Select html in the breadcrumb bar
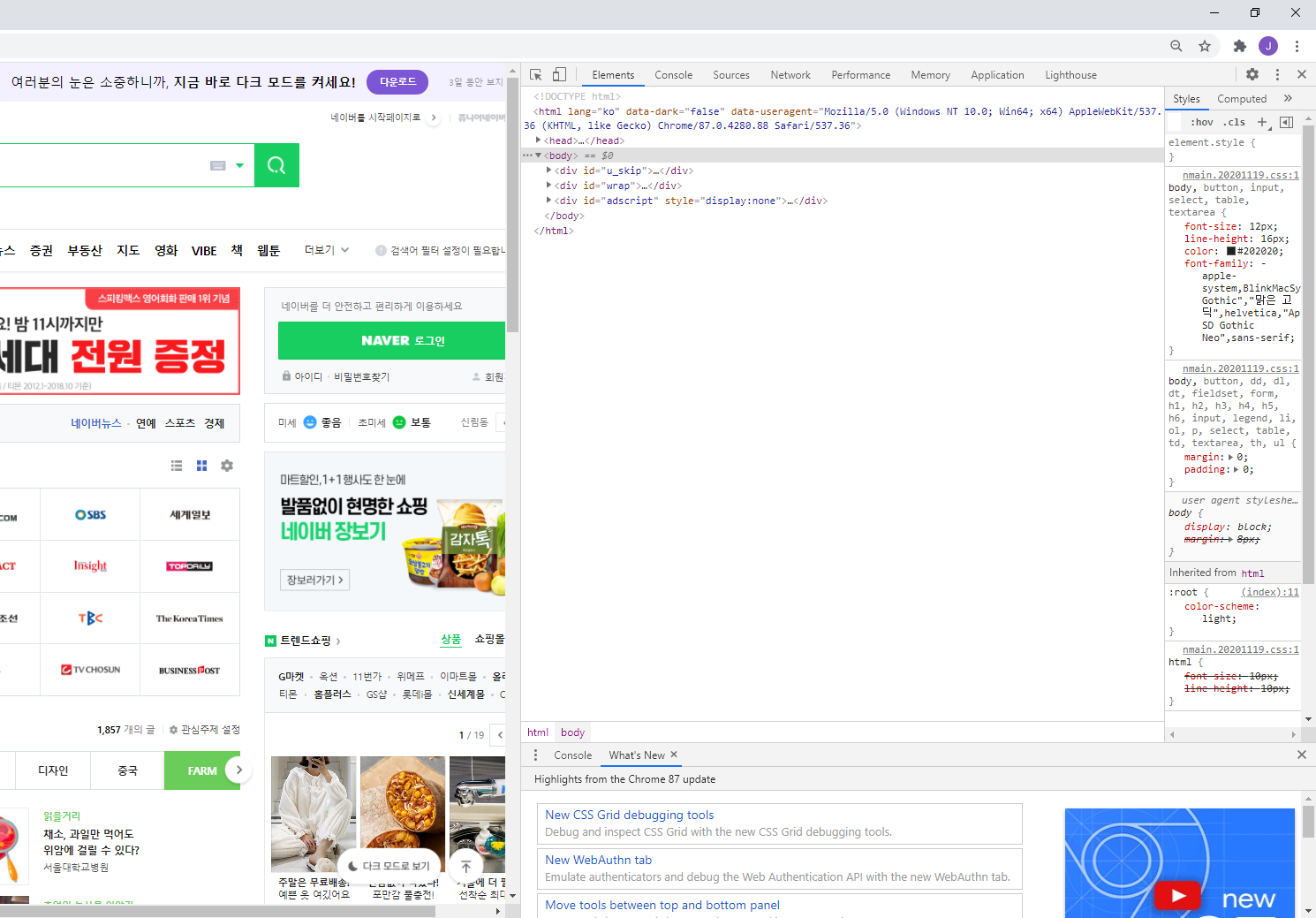1316x918 pixels. pos(538,732)
